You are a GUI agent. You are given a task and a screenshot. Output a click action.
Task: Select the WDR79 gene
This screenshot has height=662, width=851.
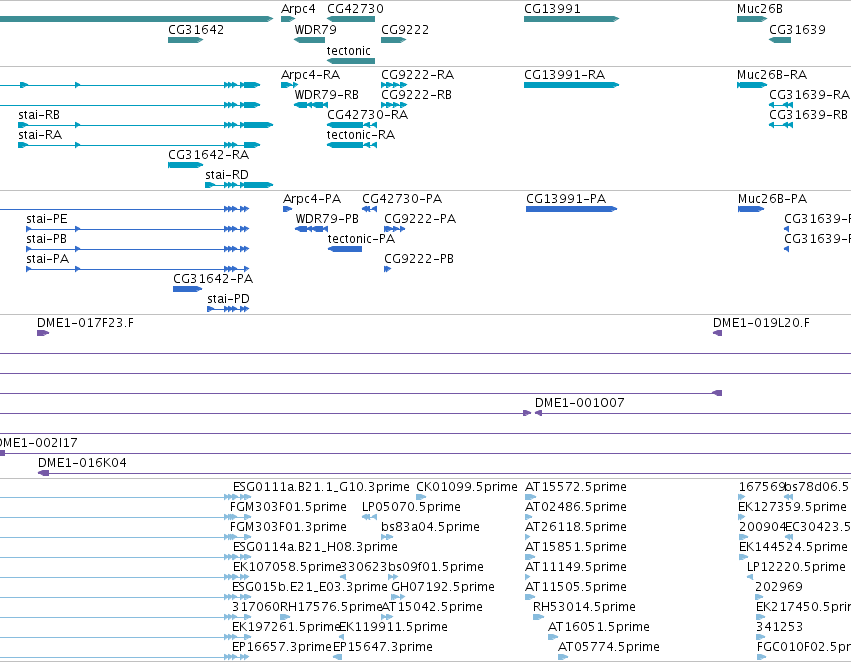click(x=309, y=40)
